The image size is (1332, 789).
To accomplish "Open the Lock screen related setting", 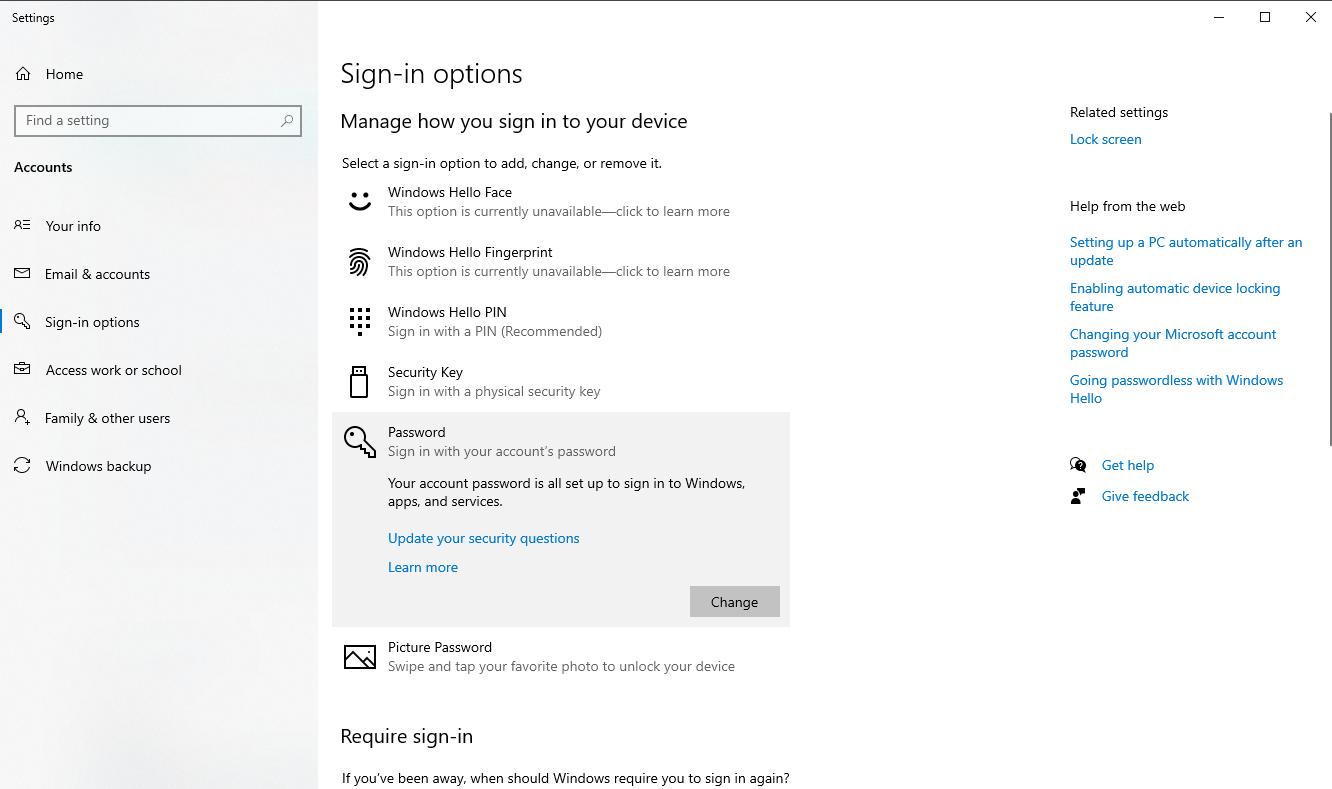I will tap(1105, 139).
